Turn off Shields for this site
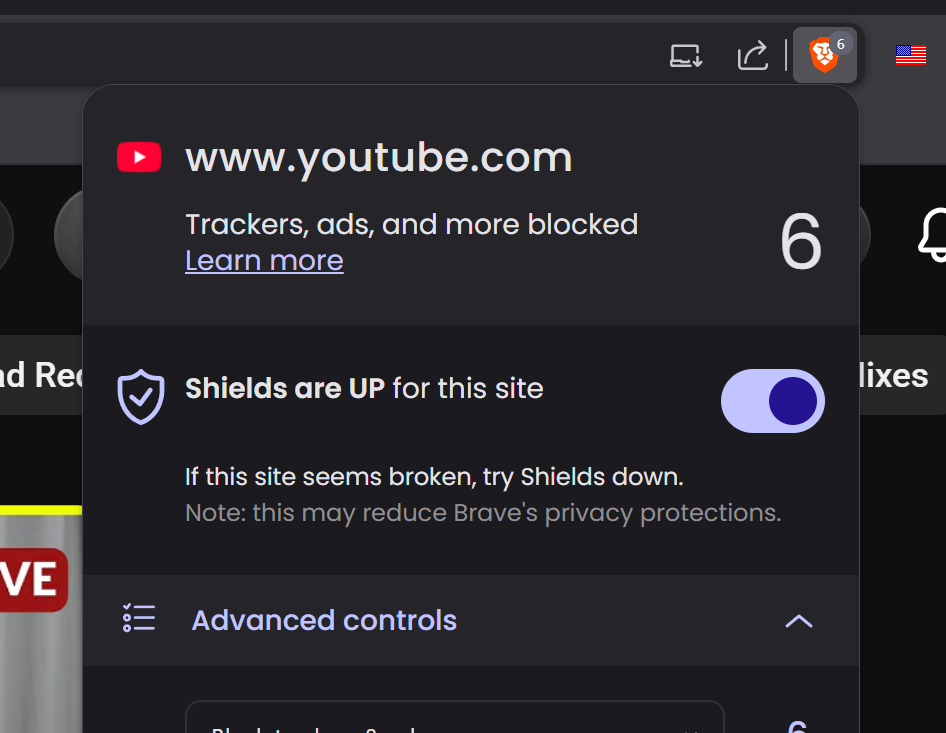Image resolution: width=946 pixels, height=733 pixels. 772,401
